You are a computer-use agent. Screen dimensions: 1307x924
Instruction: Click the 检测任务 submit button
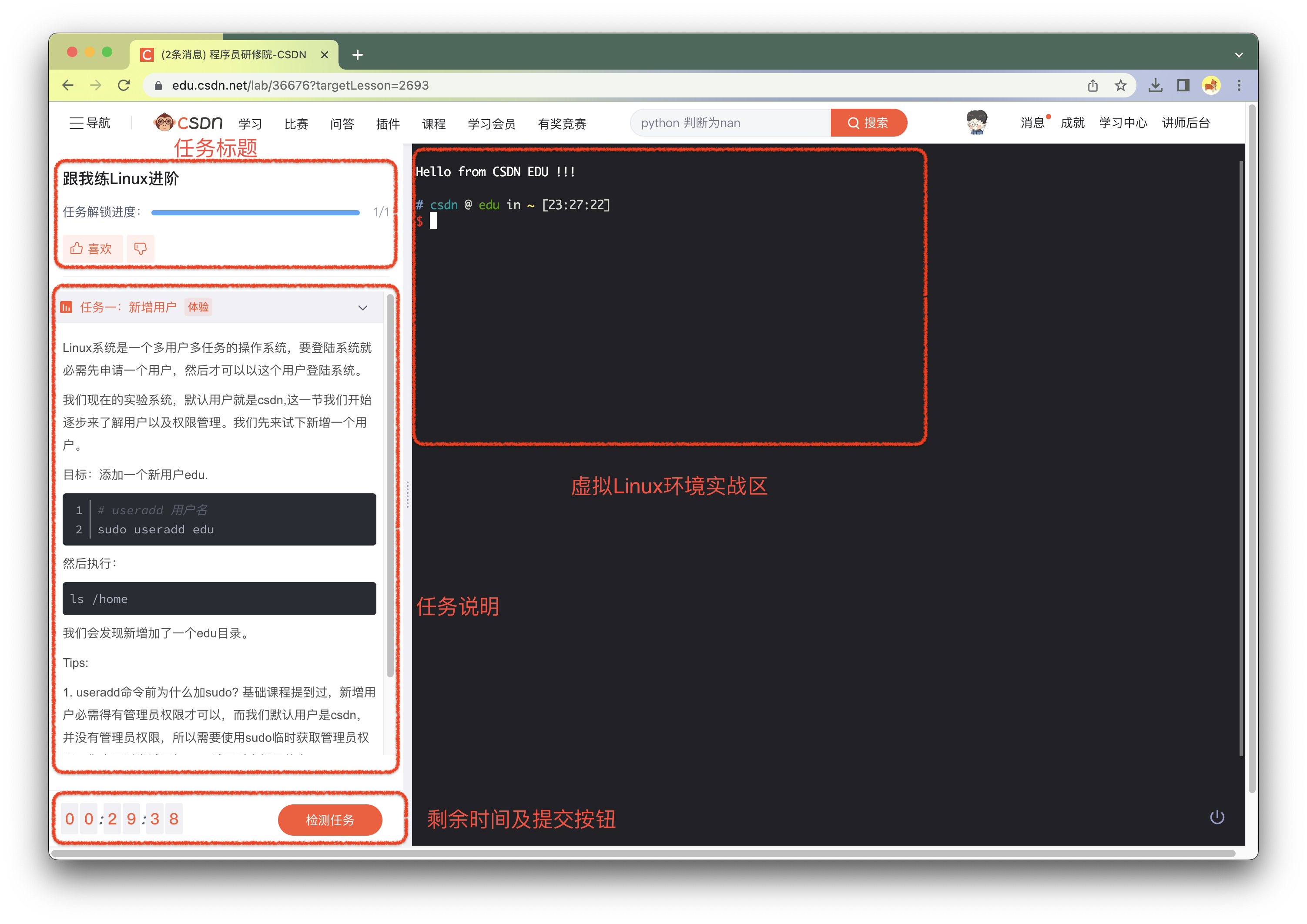[x=330, y=820]
